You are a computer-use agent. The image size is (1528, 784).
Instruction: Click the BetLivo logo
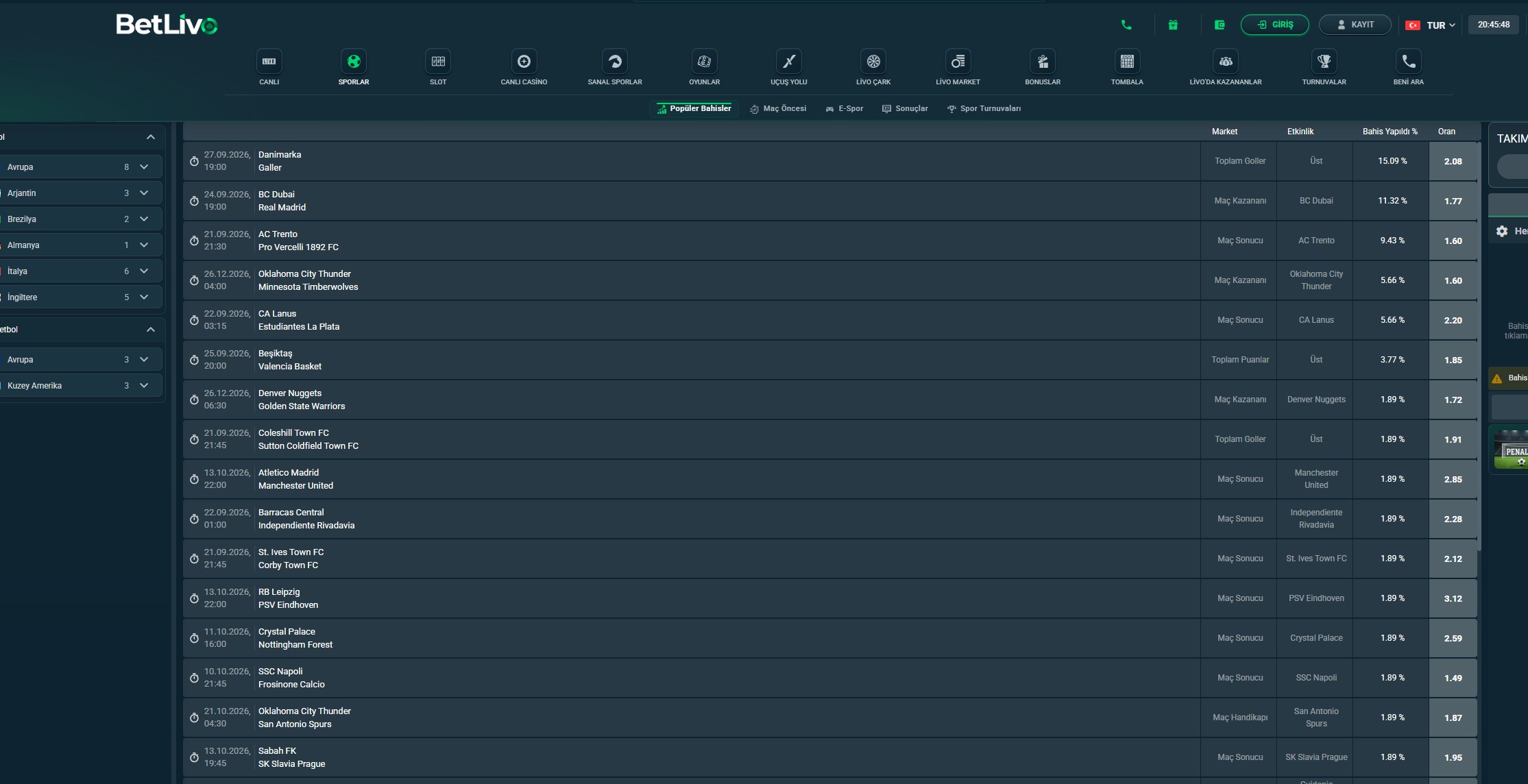click(167, 25)
